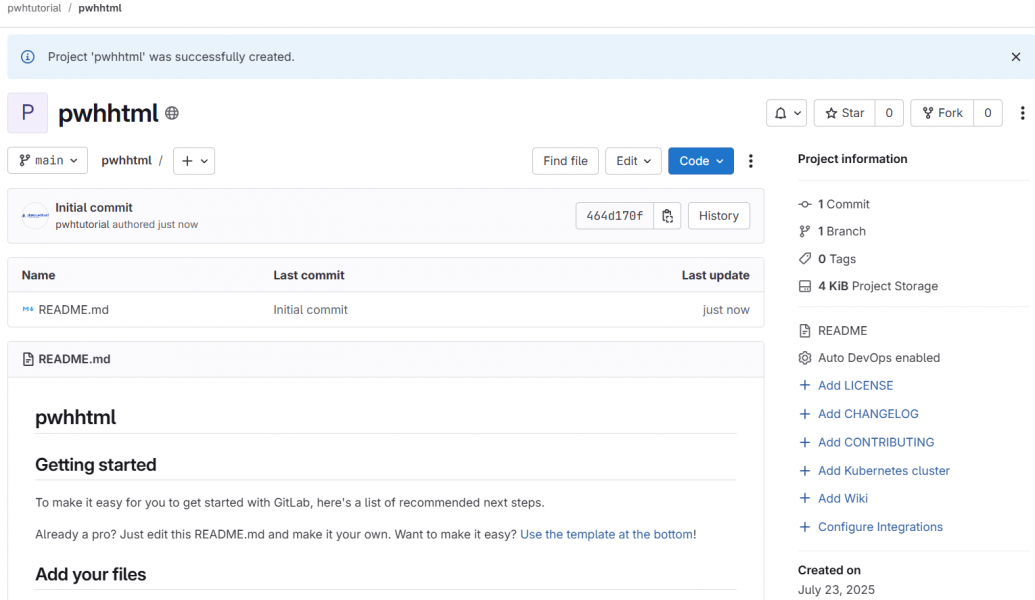Click the Last update column header
1035x600 pixels.
click(716, 275)
